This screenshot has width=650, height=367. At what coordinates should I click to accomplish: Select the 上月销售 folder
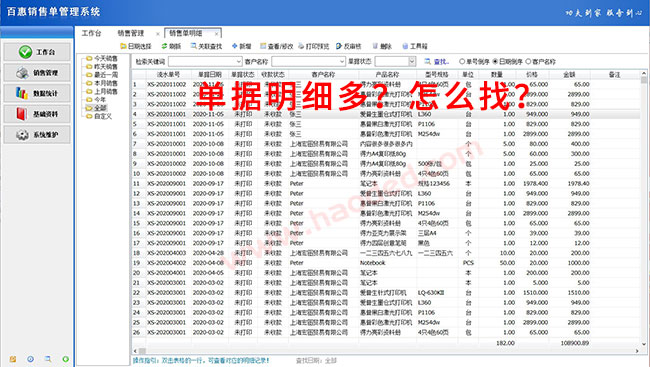pos(102,92)
